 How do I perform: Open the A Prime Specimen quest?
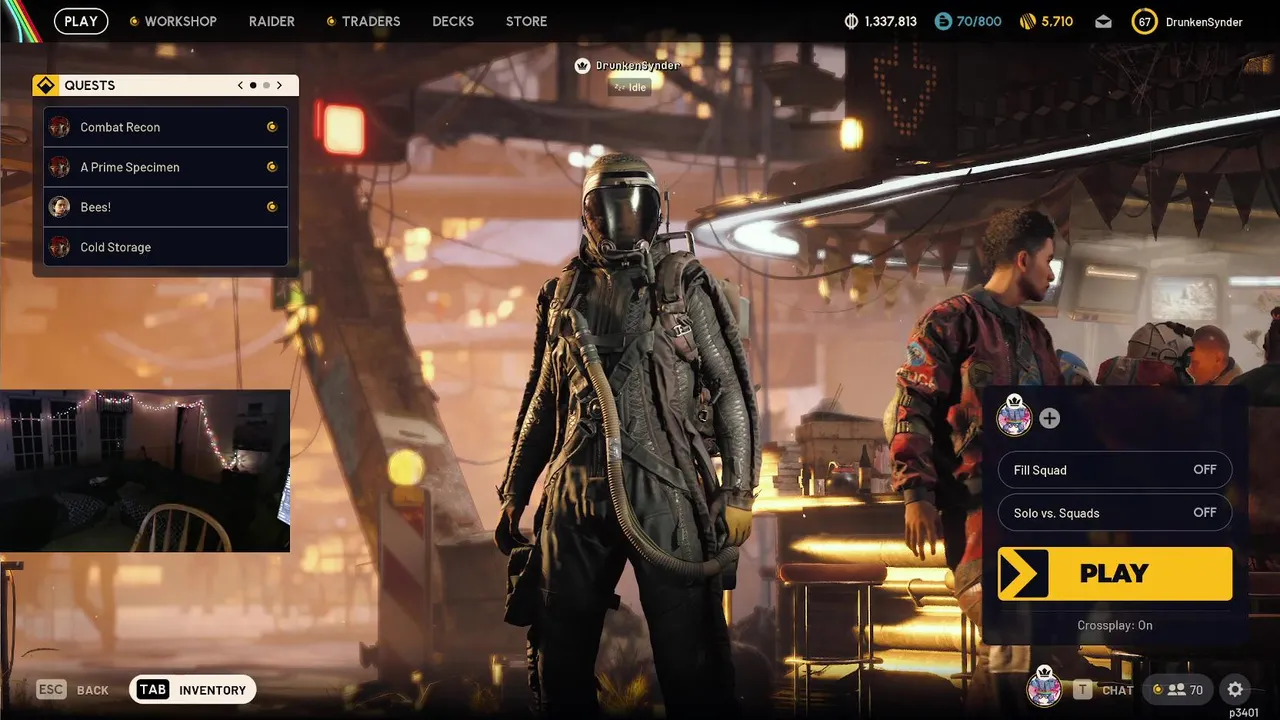pos(166,167)
